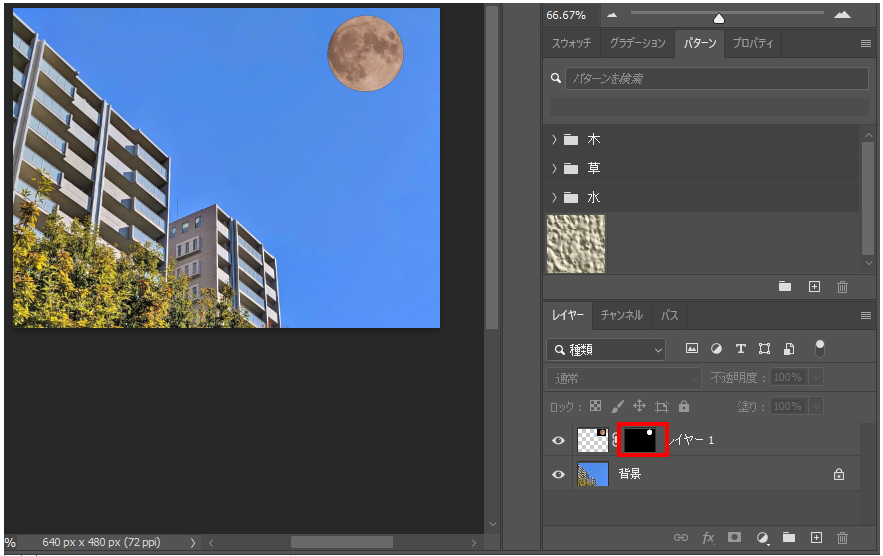The height and width of the screenshot is (556, 883).
Task: Click the 不透明度 100% value field
Action: tap(788, 377)
